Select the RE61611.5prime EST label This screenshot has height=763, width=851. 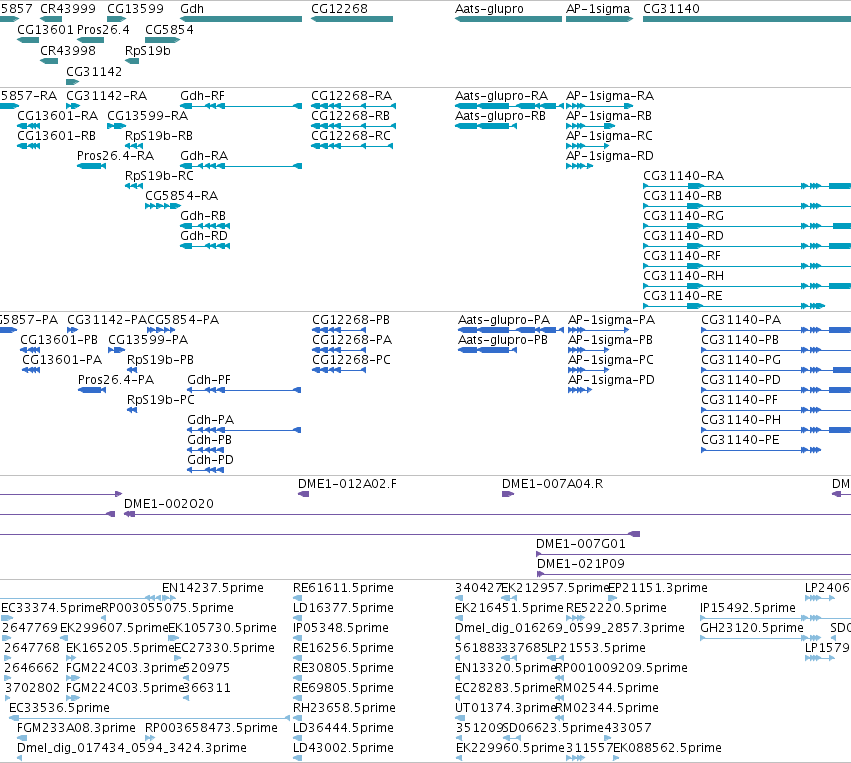point(343,588)
